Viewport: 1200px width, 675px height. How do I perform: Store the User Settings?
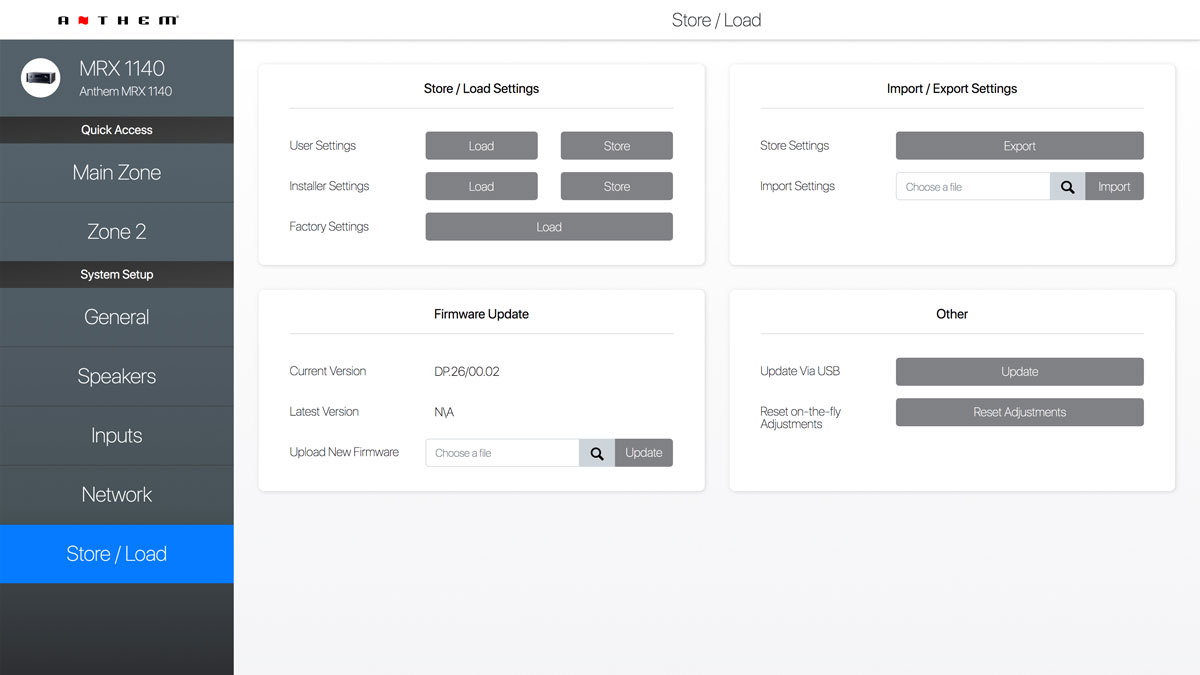pyautogui.click(x=616, y=146)
